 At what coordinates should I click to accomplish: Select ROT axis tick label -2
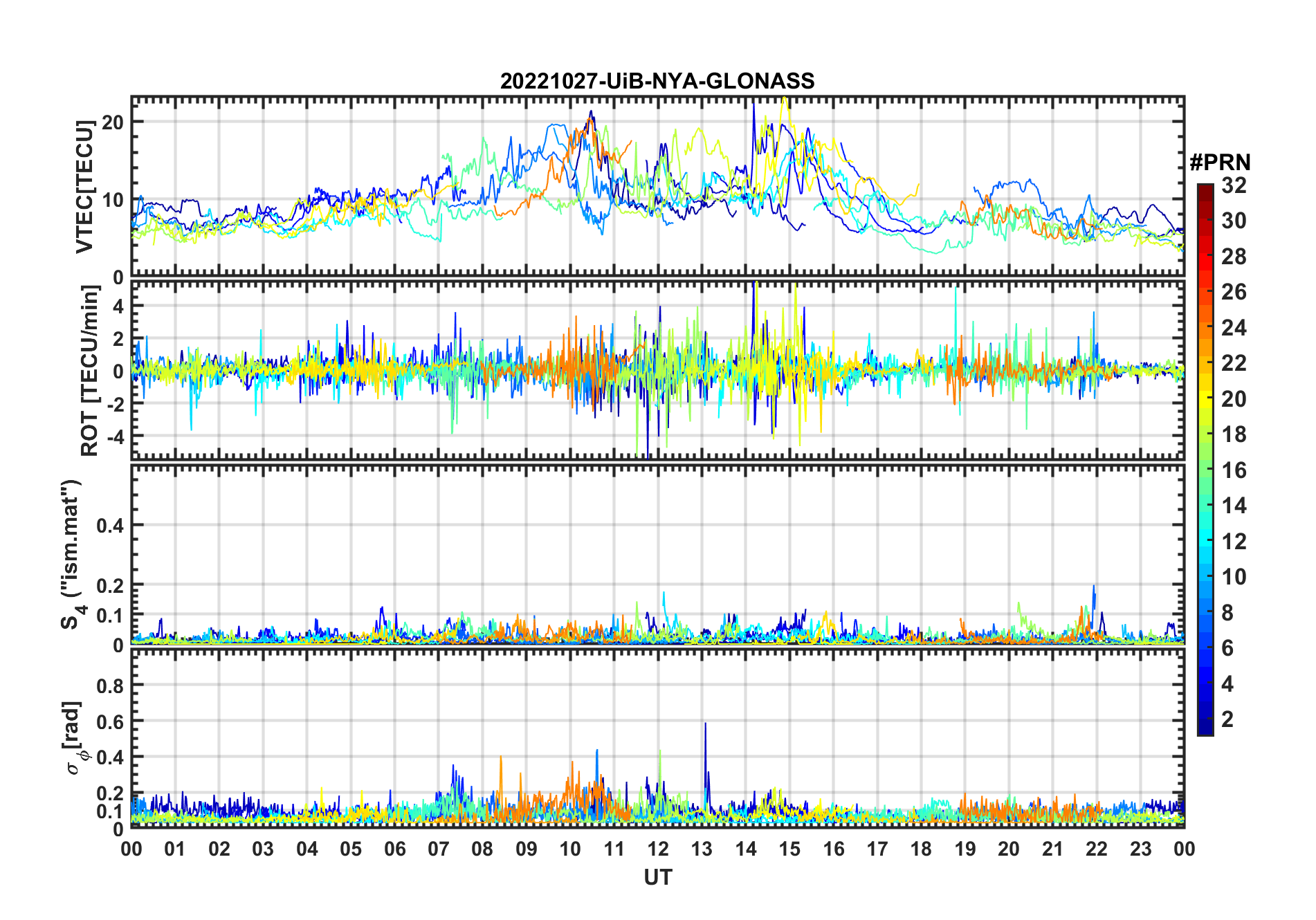(115, 404)
